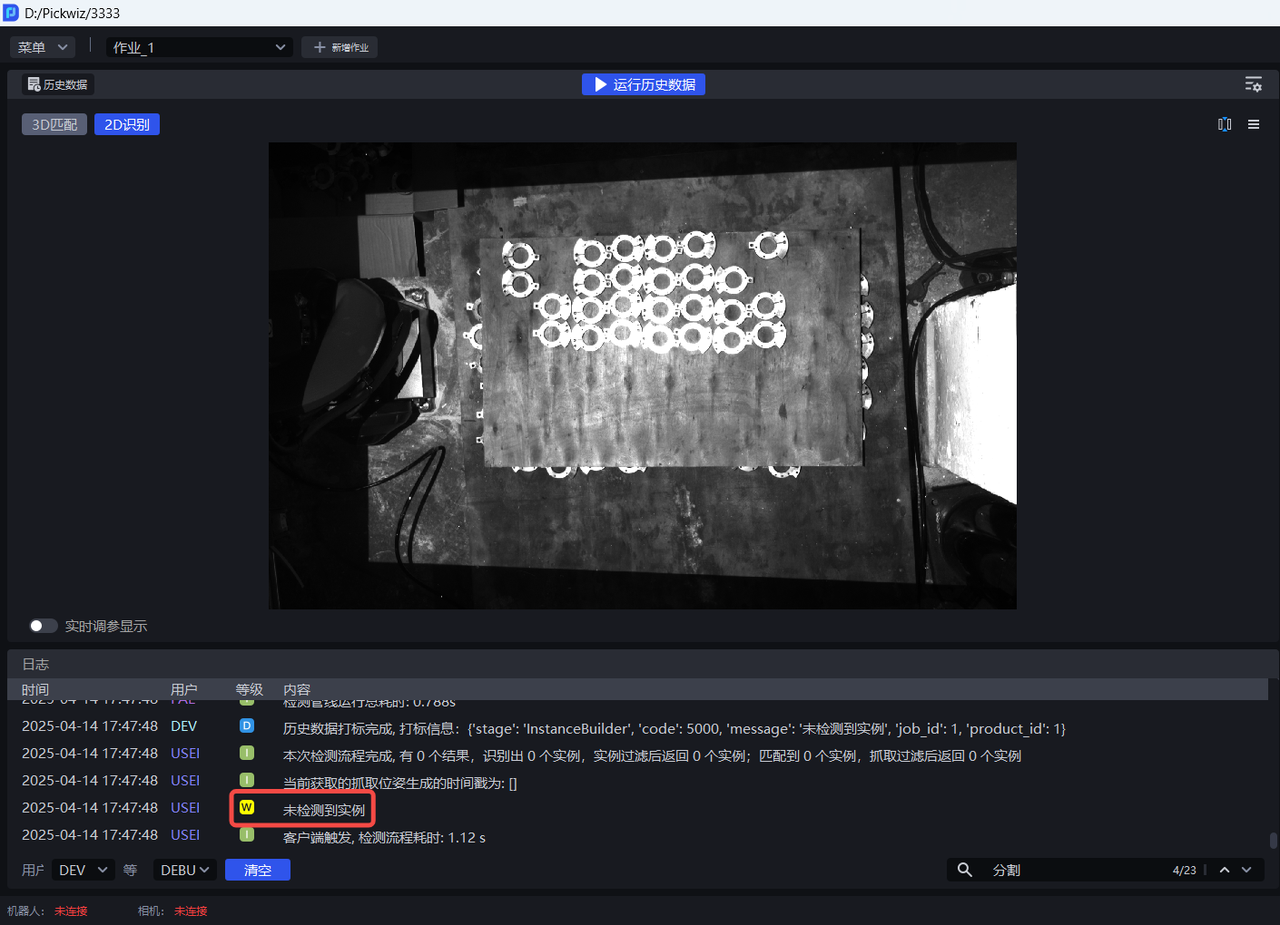The height and width of the screenshot is (925, 1280).
Task: Click the yellow W warning level icon
Action: click(246, 808)
